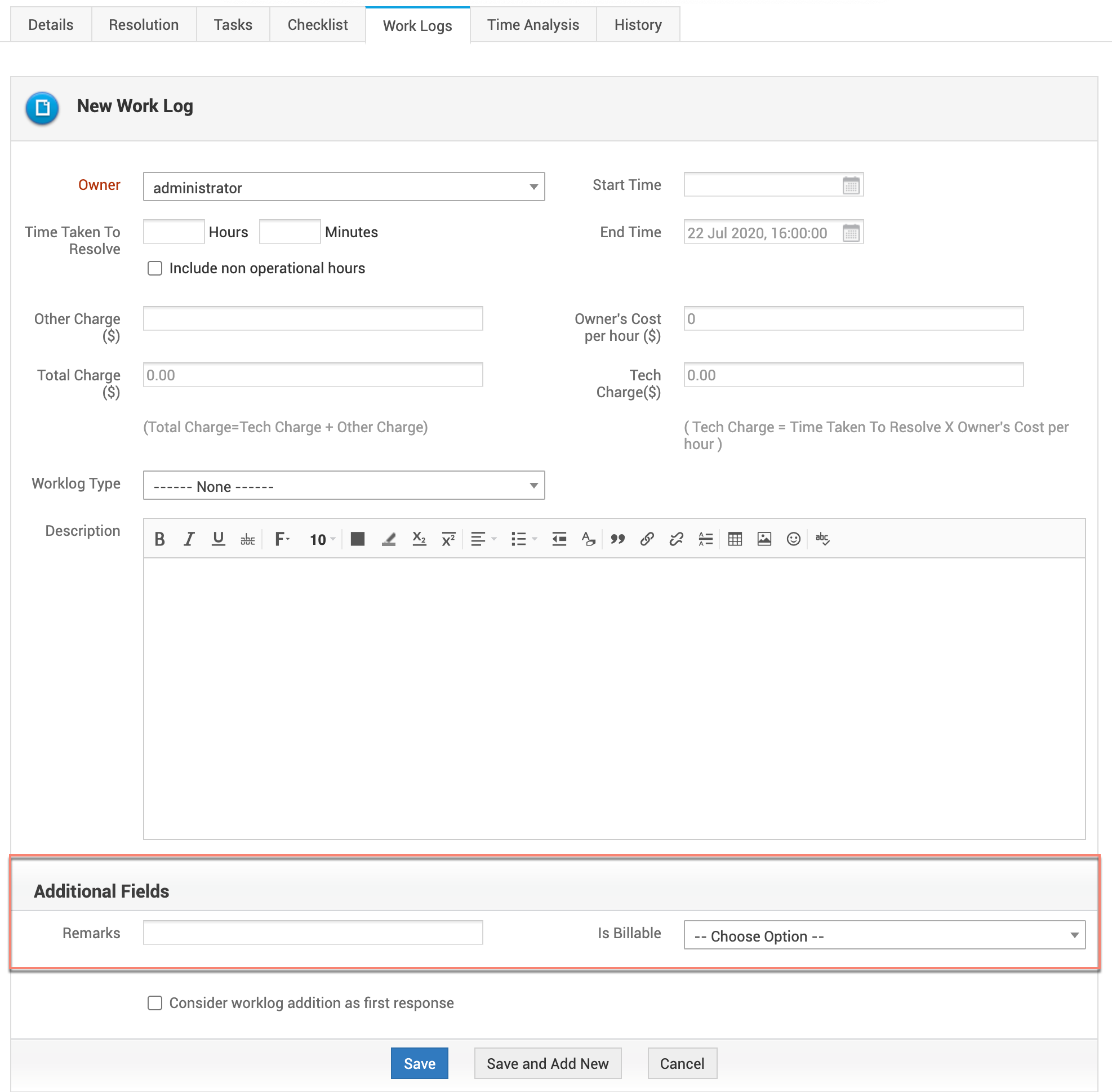Toggle italic text in description editor

(x=189, y=539)
